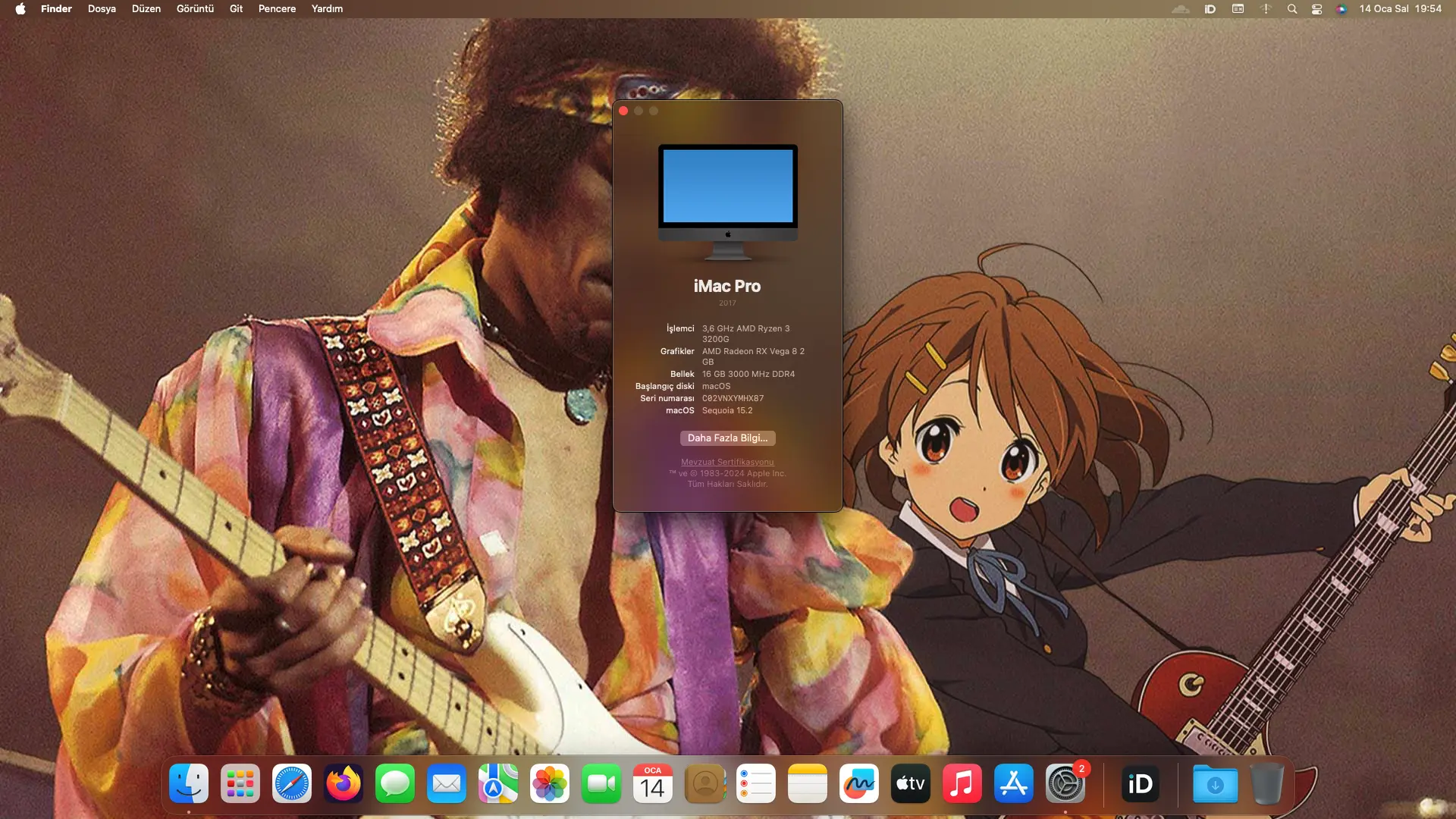The height and width of the screenshot is (819, 1456).
Task: Click the Grafikler label
Action: [677, 351]
